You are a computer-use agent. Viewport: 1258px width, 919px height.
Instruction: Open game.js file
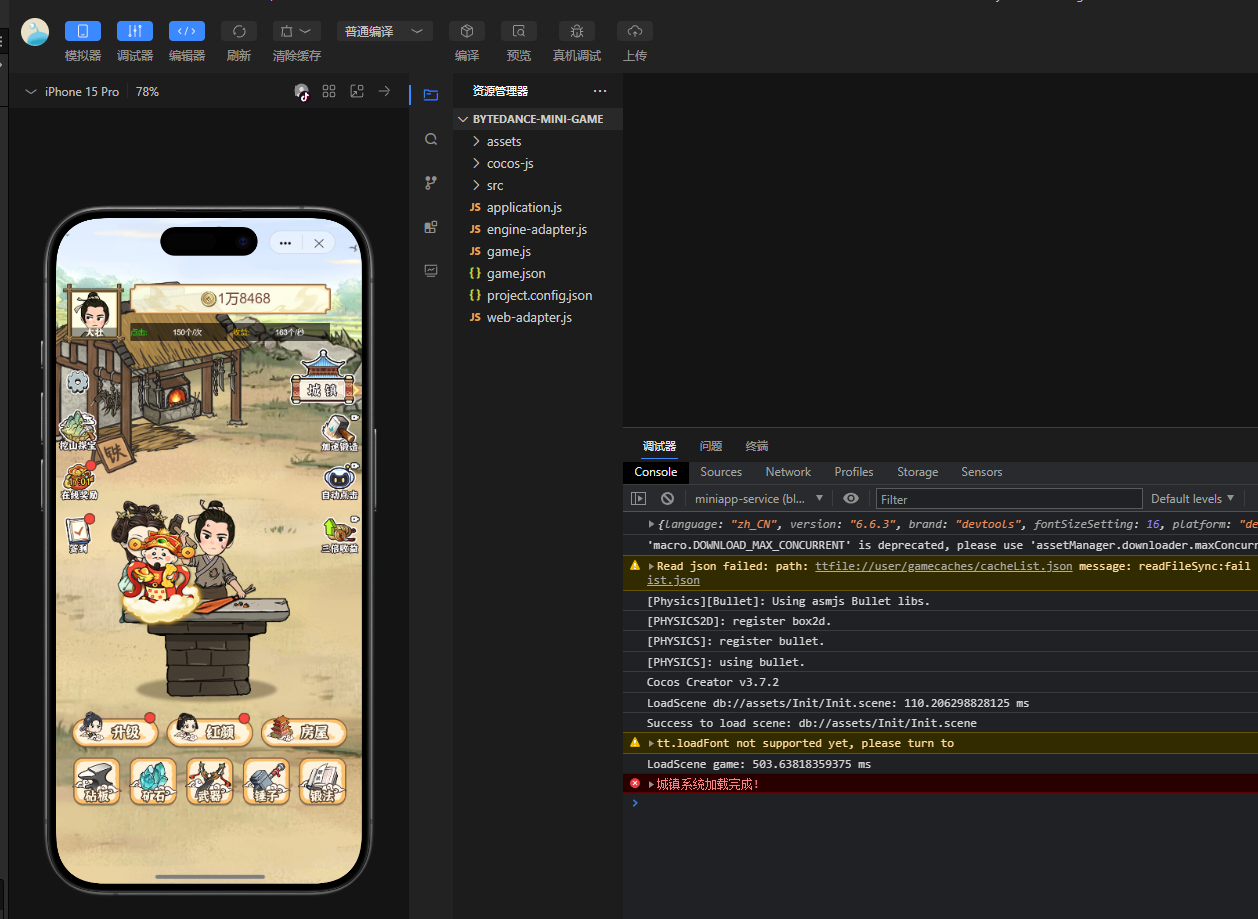[x=538, y=251]
